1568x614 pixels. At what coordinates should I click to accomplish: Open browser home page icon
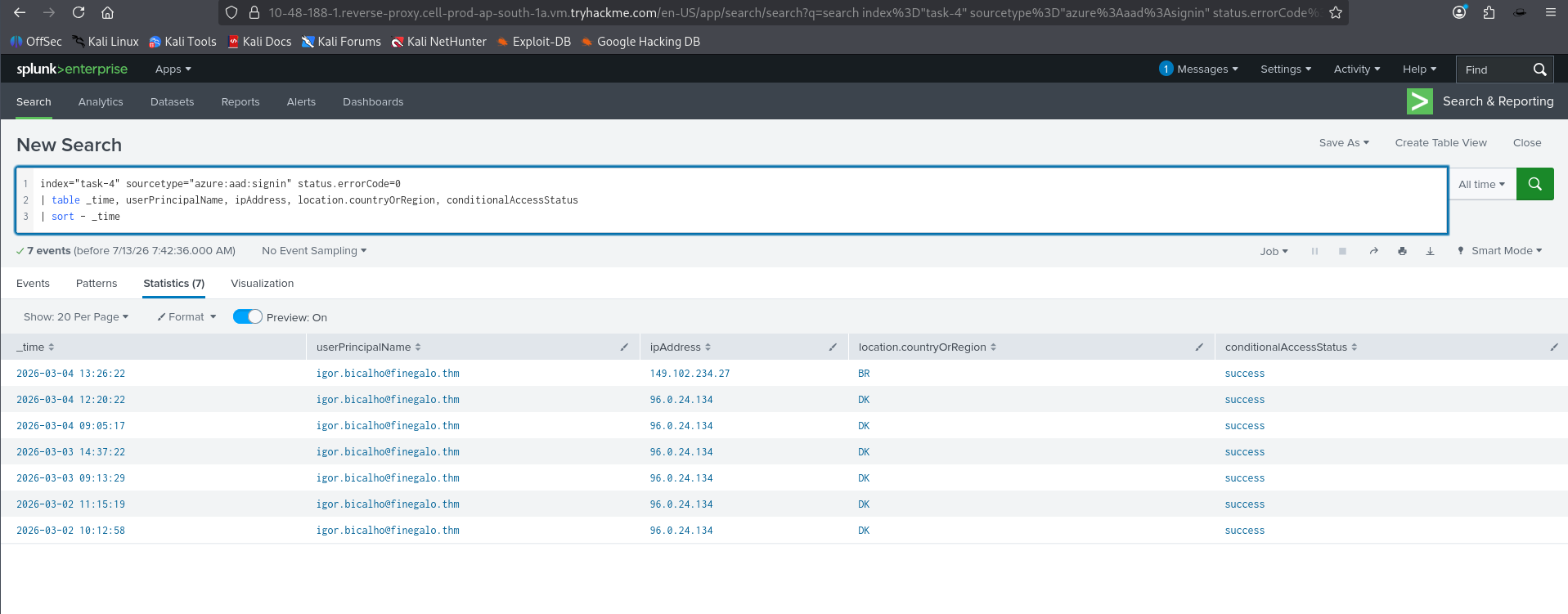click(x=107, y=12)
